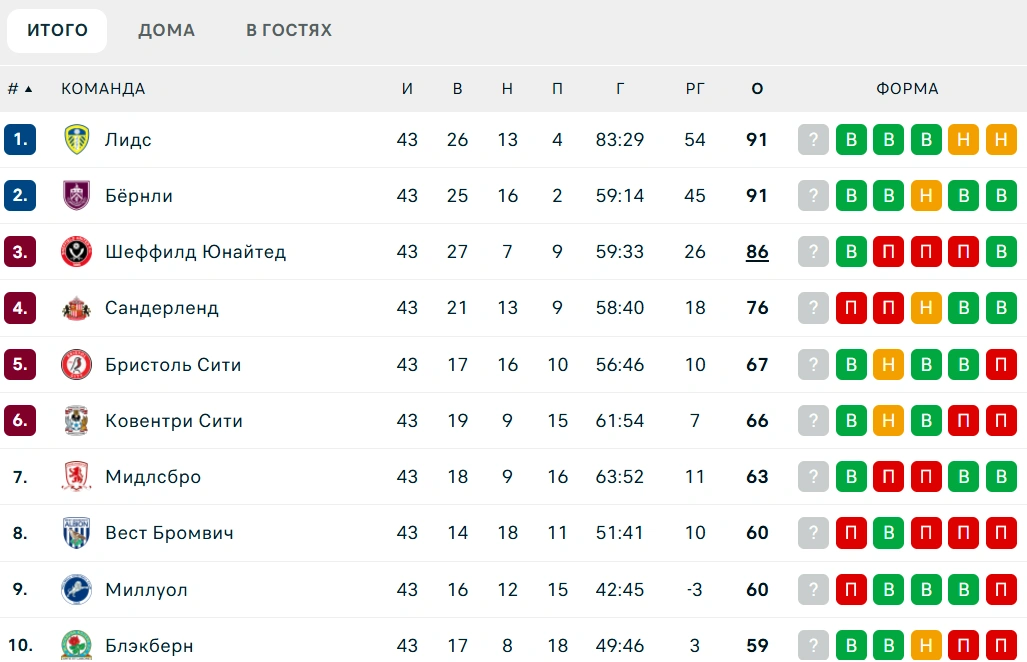1027x662 pixels.
Task: Open the Шеффилд Юнайтед team link
Action: pos(195,251)
